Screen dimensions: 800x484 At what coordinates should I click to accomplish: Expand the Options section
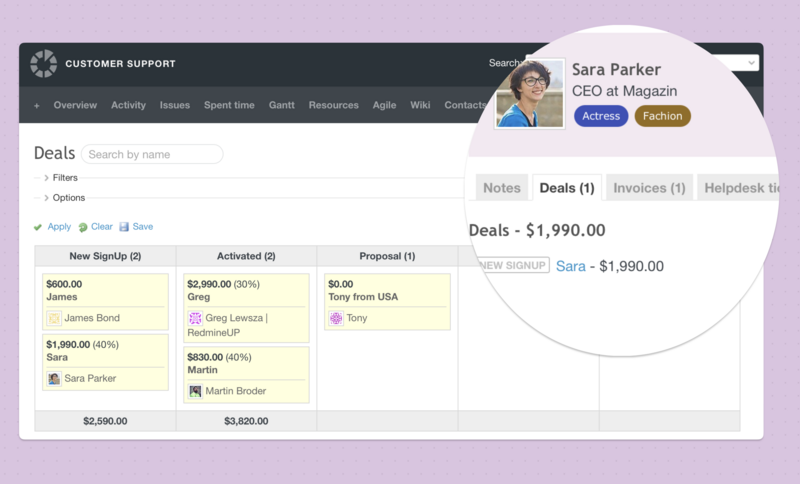(46, 197)
